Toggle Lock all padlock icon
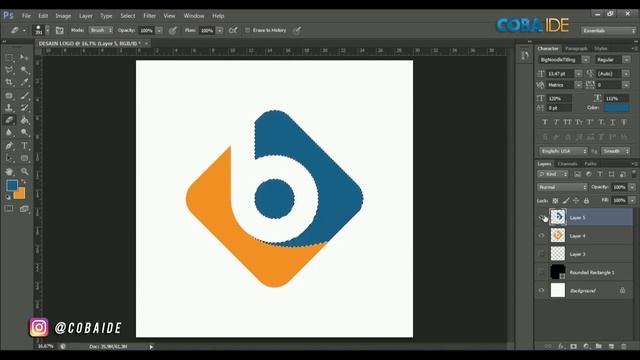Viewport: 640px width, 360px height. [x=587, y=200]
